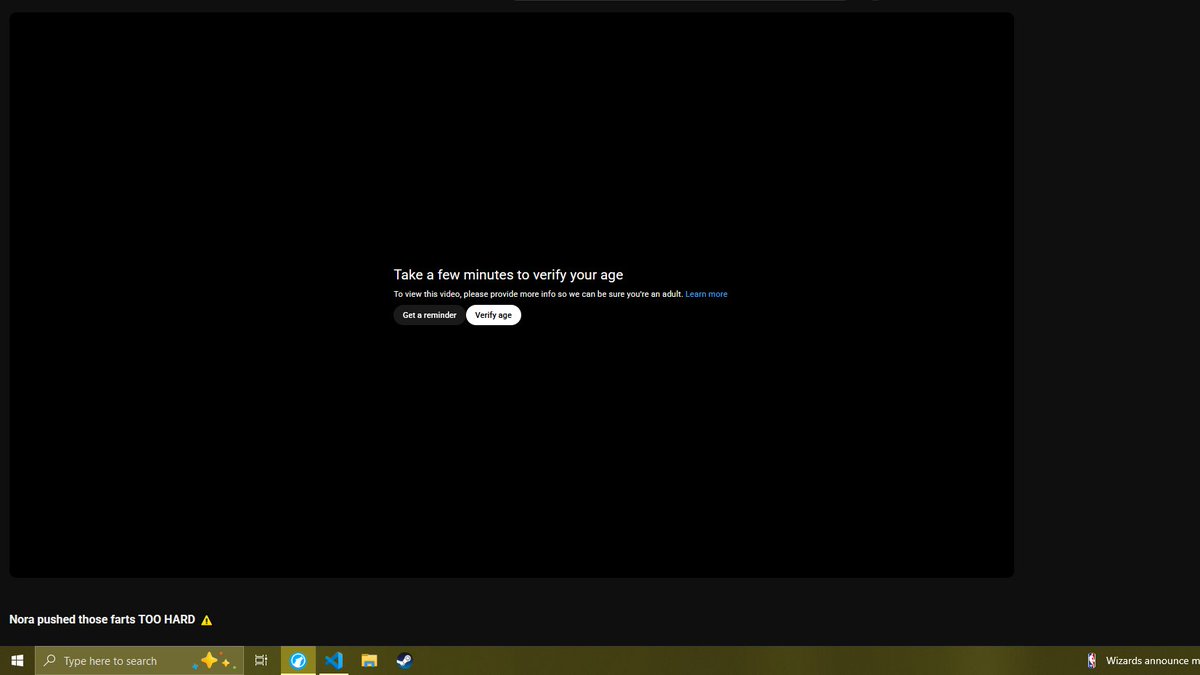1200x675 pixels.
Task: Open the 'Wizards announce' news headline
Action: [1152, 661]
